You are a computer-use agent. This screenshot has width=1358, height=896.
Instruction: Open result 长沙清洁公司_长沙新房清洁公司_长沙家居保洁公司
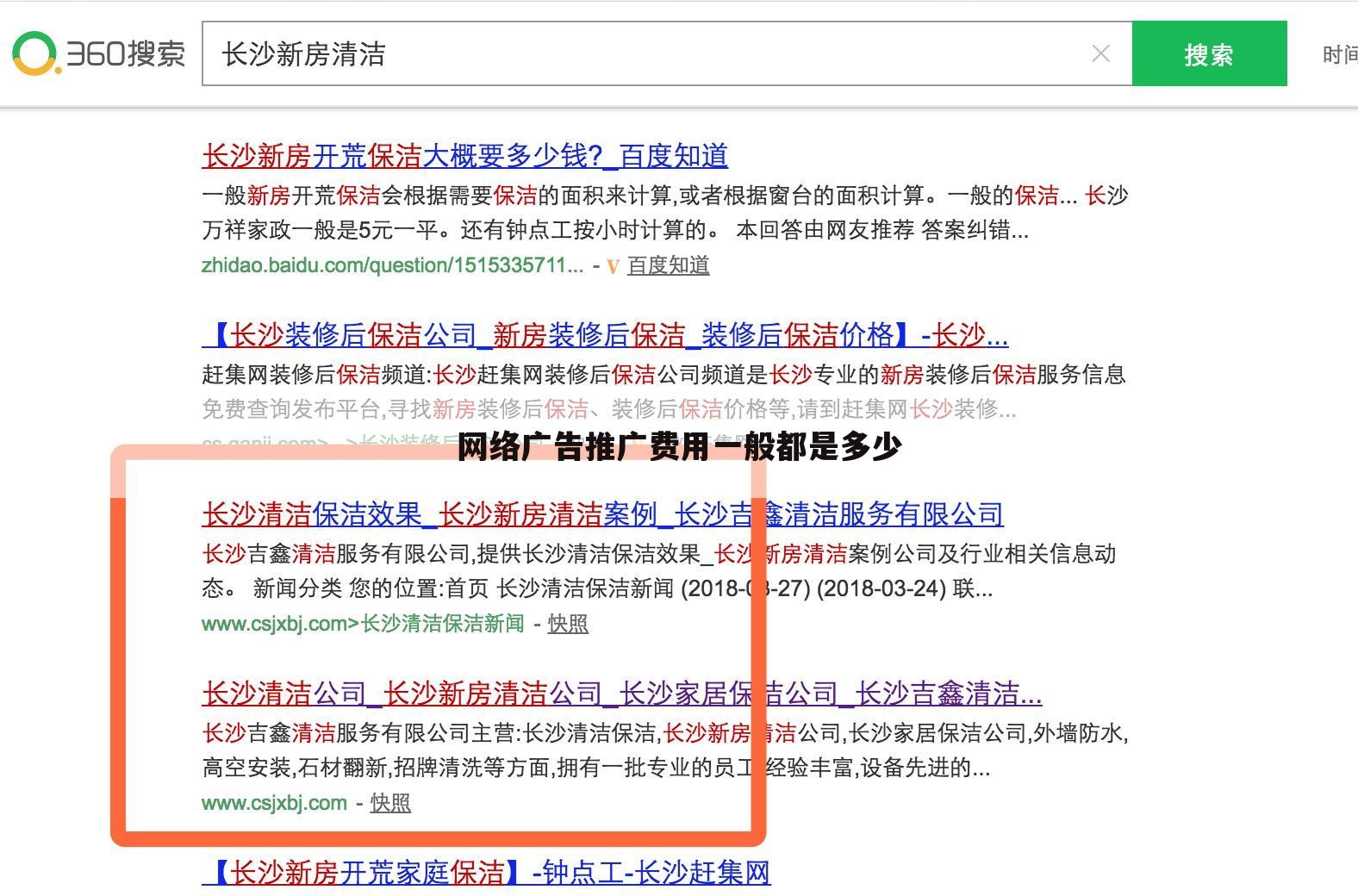click(x=621, y=694)
